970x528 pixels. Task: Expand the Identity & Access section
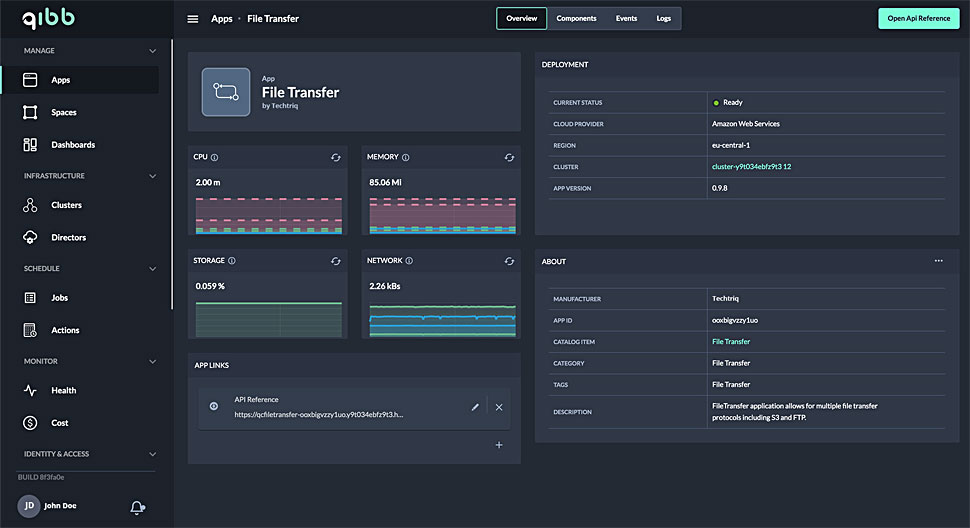(152, 454)
